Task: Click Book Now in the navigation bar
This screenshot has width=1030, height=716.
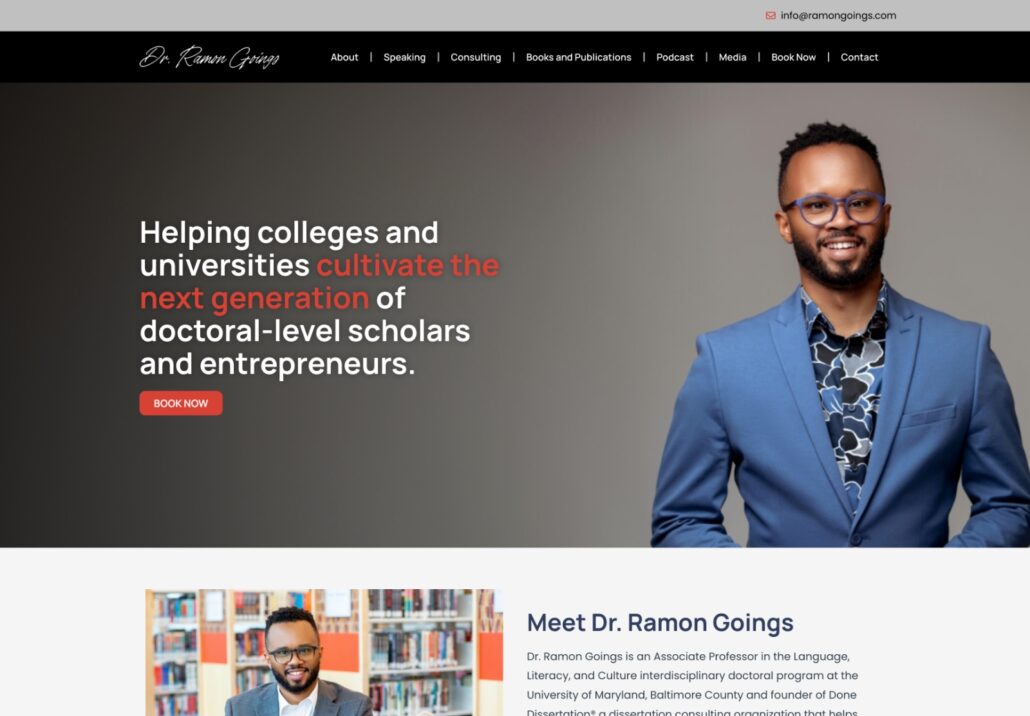Action: pos(794,57)
